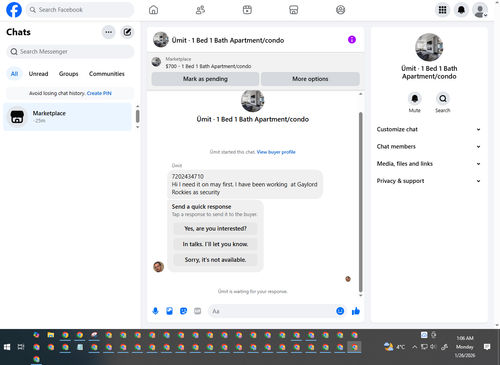Screen dimensions: 500x365
Task: Open the weather 4°C taskbar widget
Action: coord(394,347)
